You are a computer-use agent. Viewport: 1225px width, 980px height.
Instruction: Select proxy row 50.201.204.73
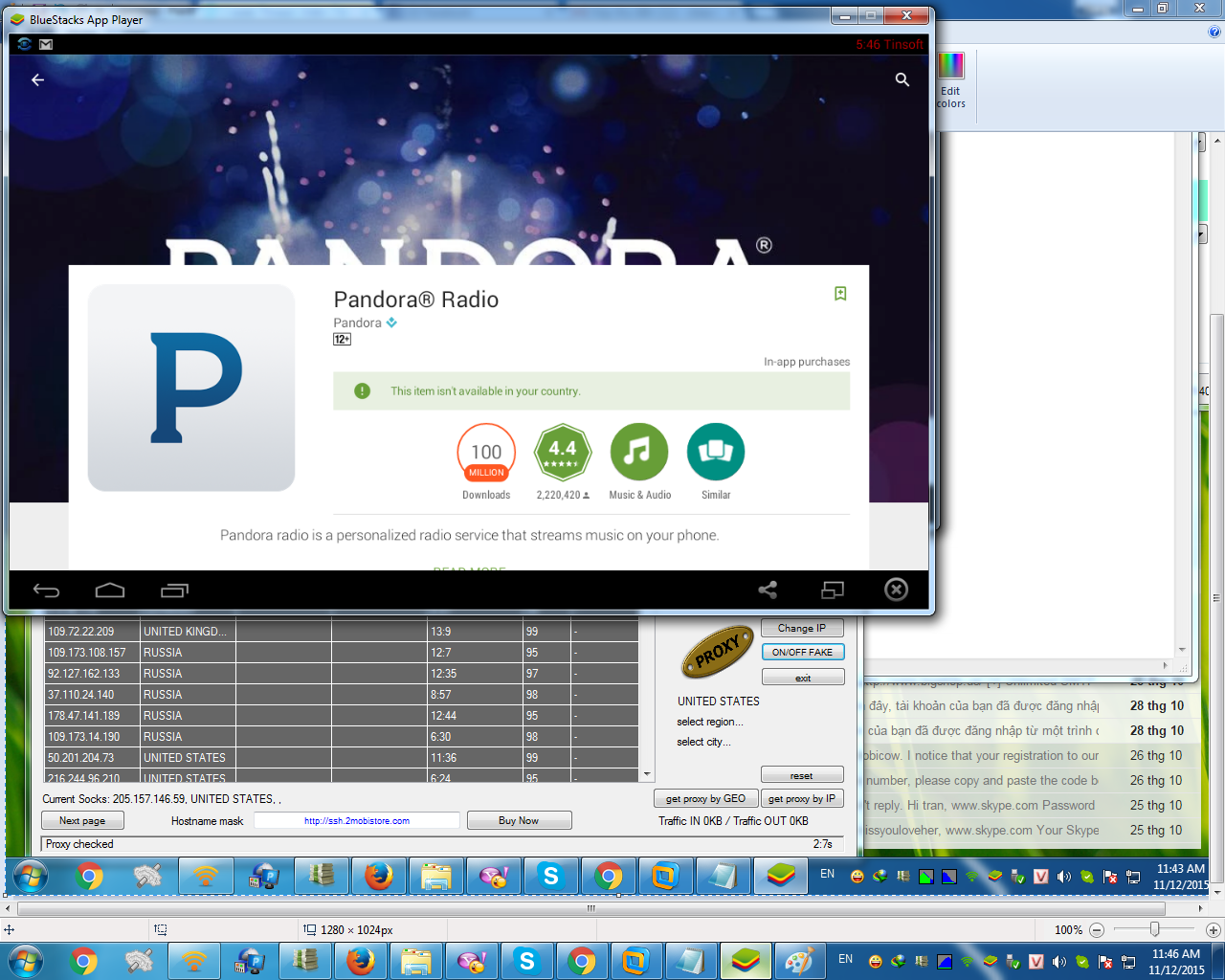point(342,758)
